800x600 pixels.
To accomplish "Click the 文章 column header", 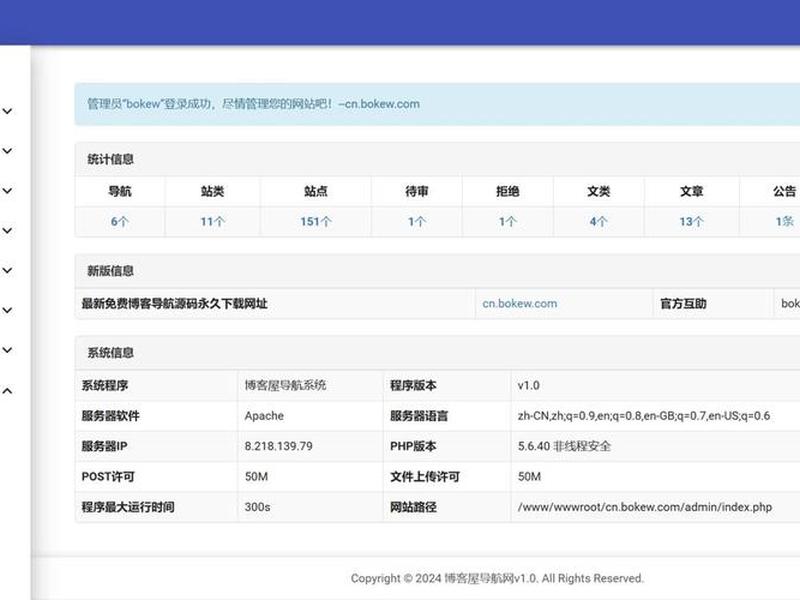I will 691,191.
